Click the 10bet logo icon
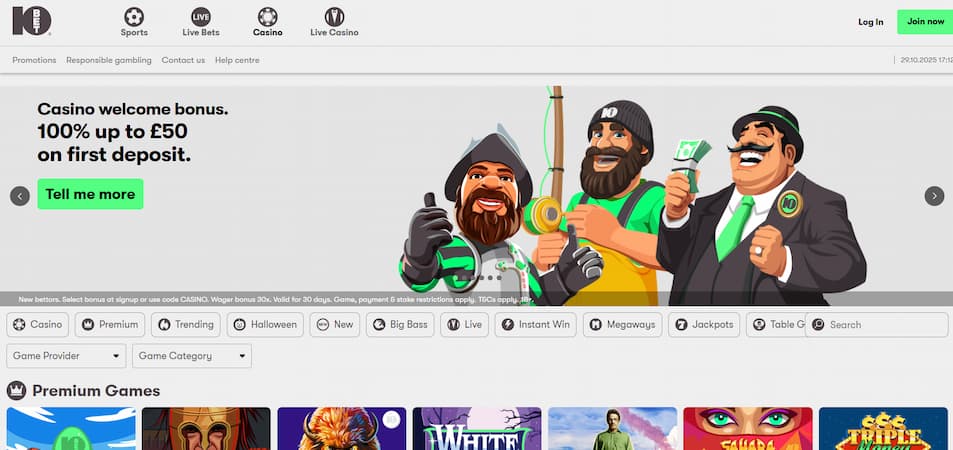 (x=33, y=21)
